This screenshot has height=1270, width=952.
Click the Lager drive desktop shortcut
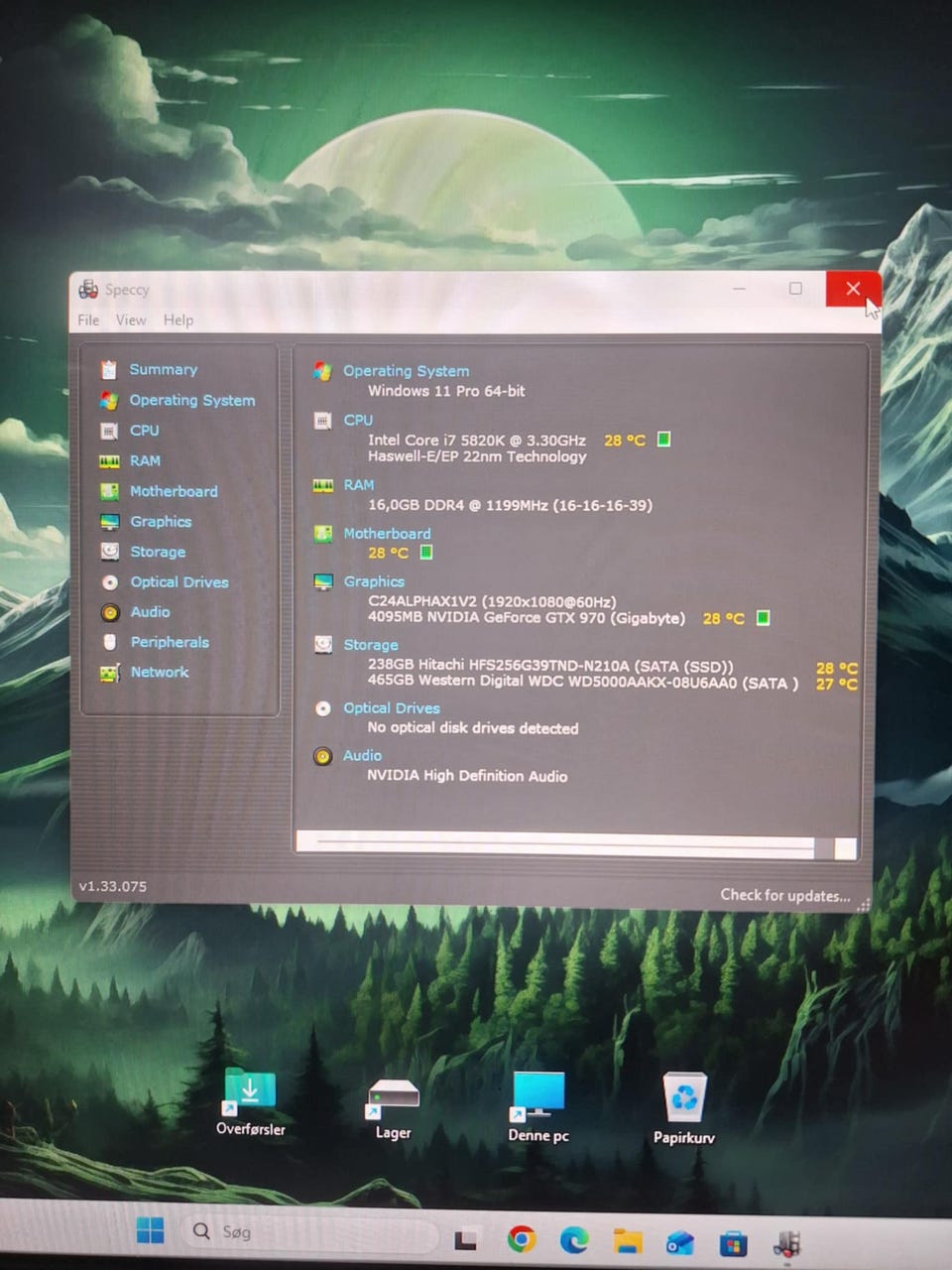click(x=394, y=1109)
